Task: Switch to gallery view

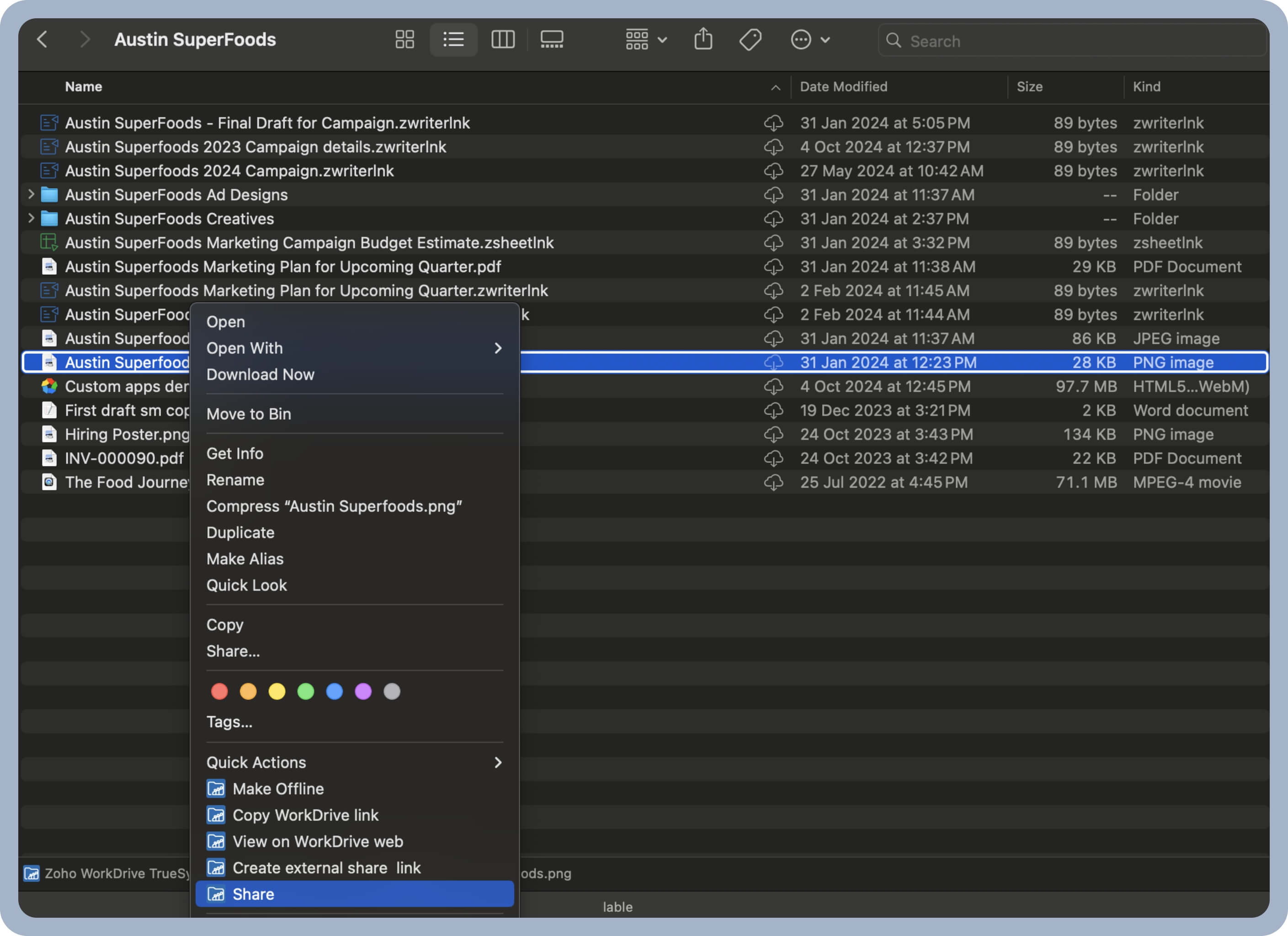Action: (x=551, y=40)
